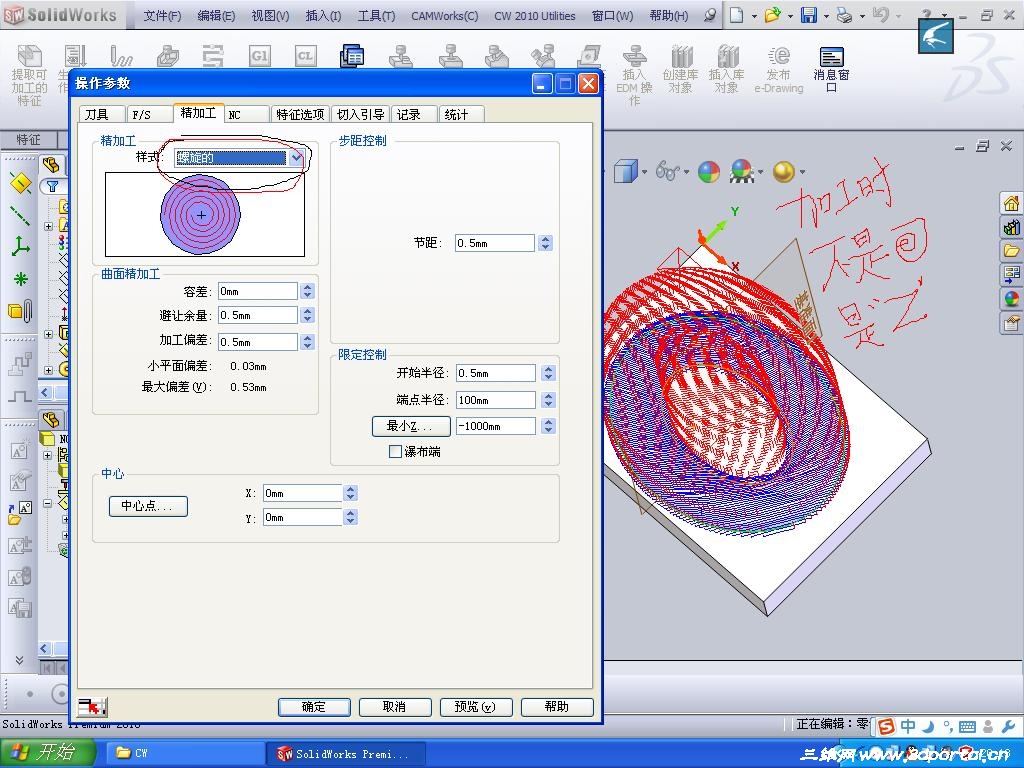Screen dimensions: 1024x768
Task: Click the 中心点... button
Action: pos(148,506)
